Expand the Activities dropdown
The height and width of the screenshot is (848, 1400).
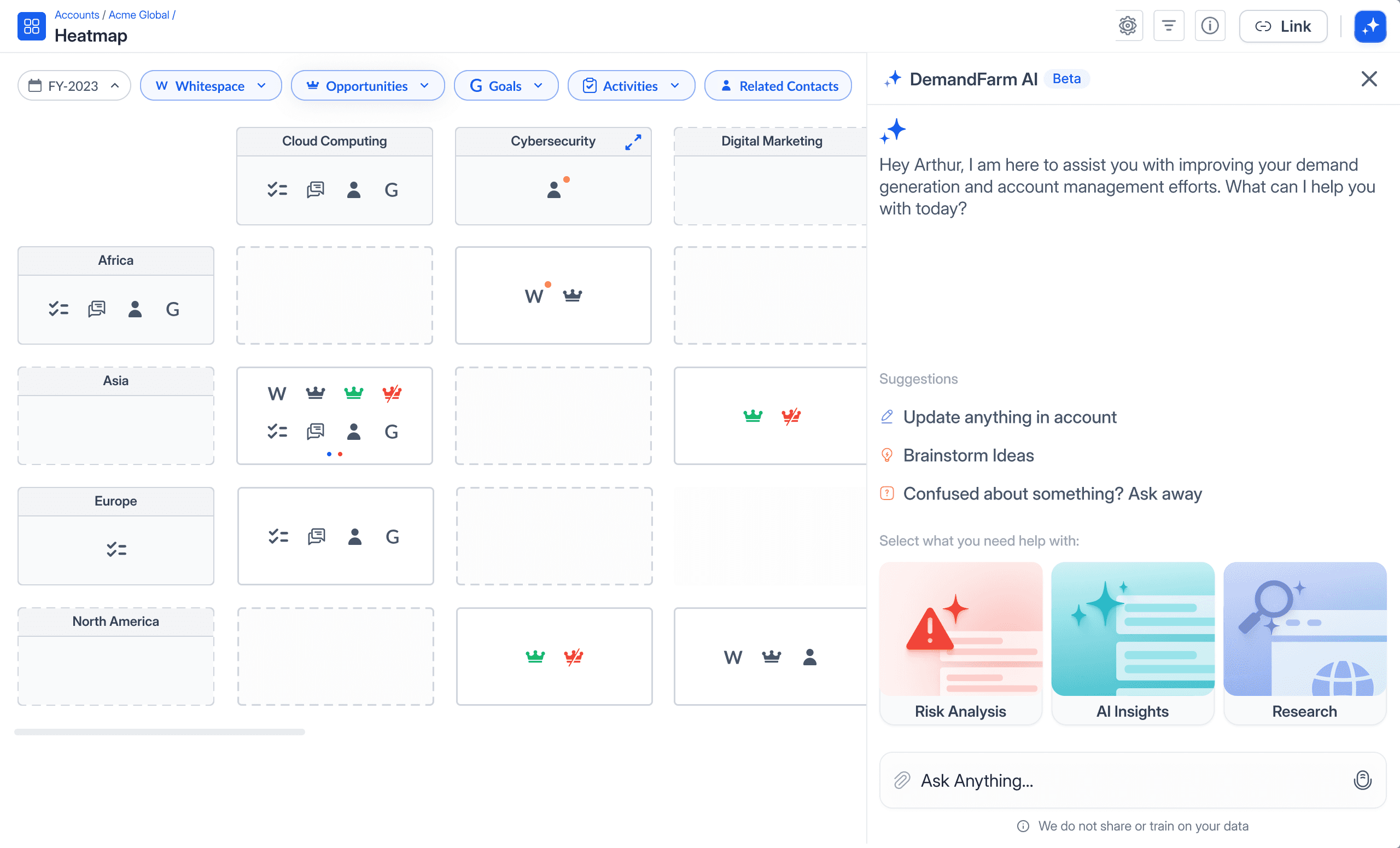(x=631, y=86)
